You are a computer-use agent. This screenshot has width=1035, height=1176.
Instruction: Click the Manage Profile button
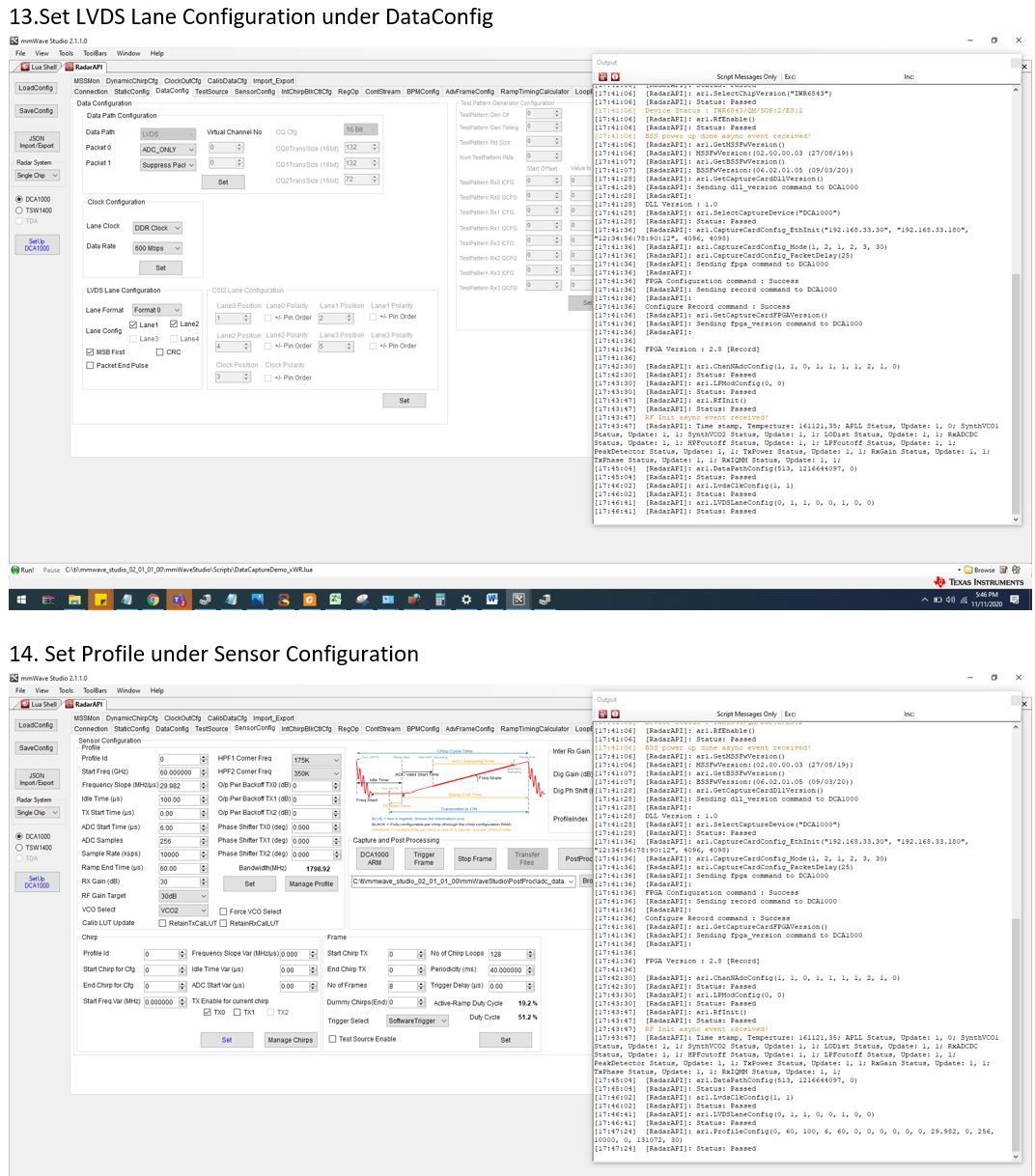point(311,883)
